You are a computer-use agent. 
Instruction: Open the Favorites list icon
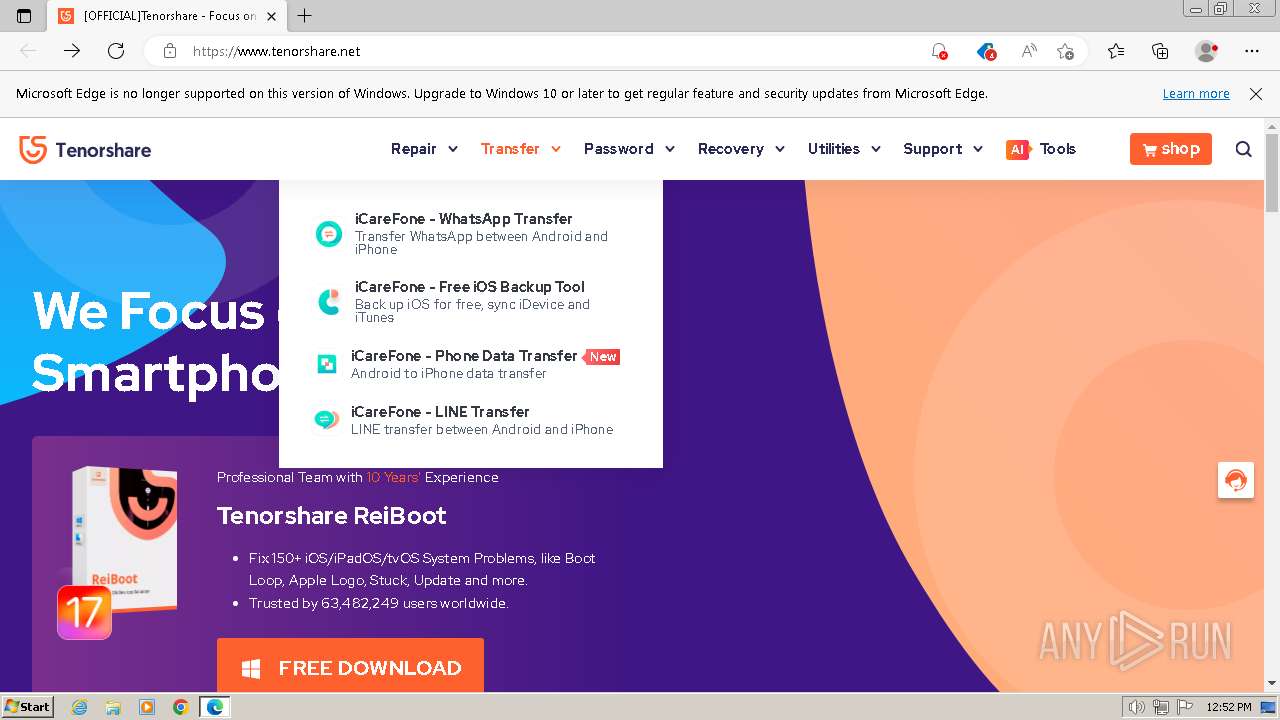[1116, 51]
